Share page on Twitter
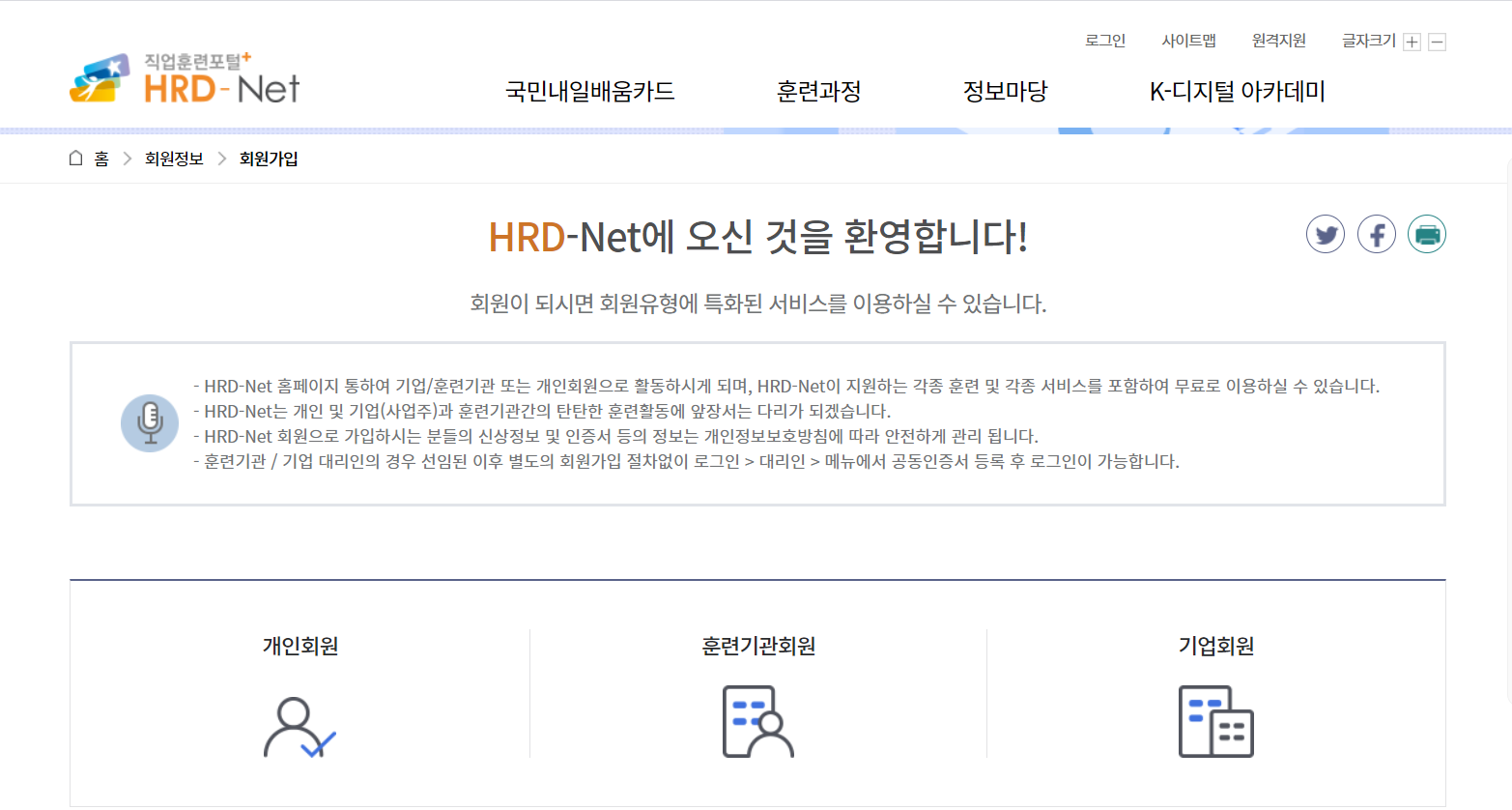Image resolution: width=1512 pixels, height=810 pixels. [x=1326, y=234]
